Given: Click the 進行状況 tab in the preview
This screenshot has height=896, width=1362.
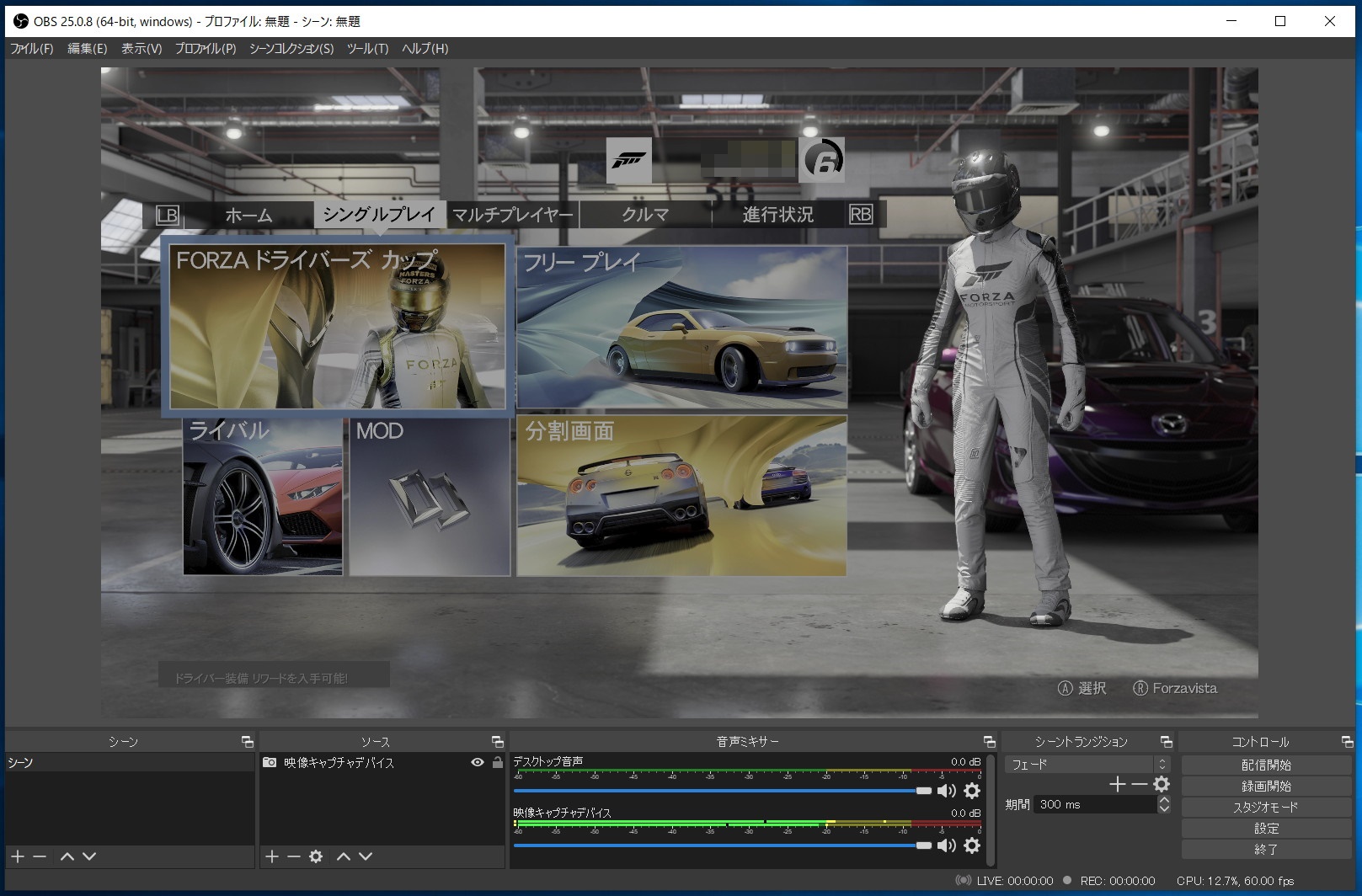Looking at the screenshot, I should [778, 215].
